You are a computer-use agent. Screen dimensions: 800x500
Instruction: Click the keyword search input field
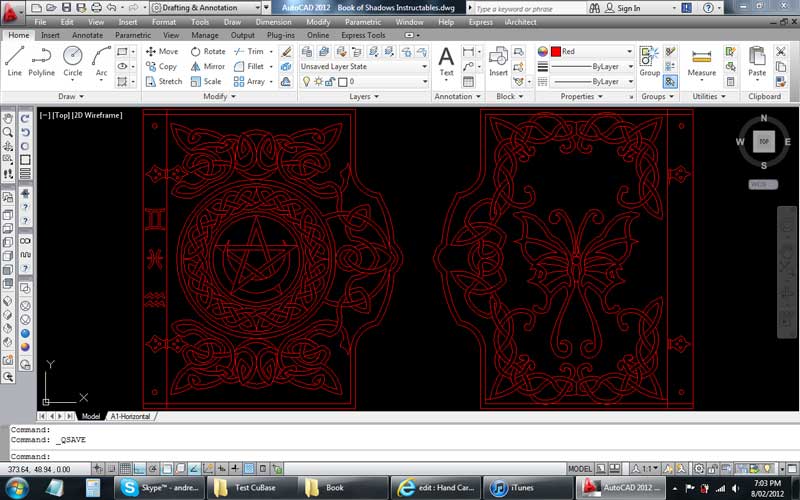pos(531,9)
